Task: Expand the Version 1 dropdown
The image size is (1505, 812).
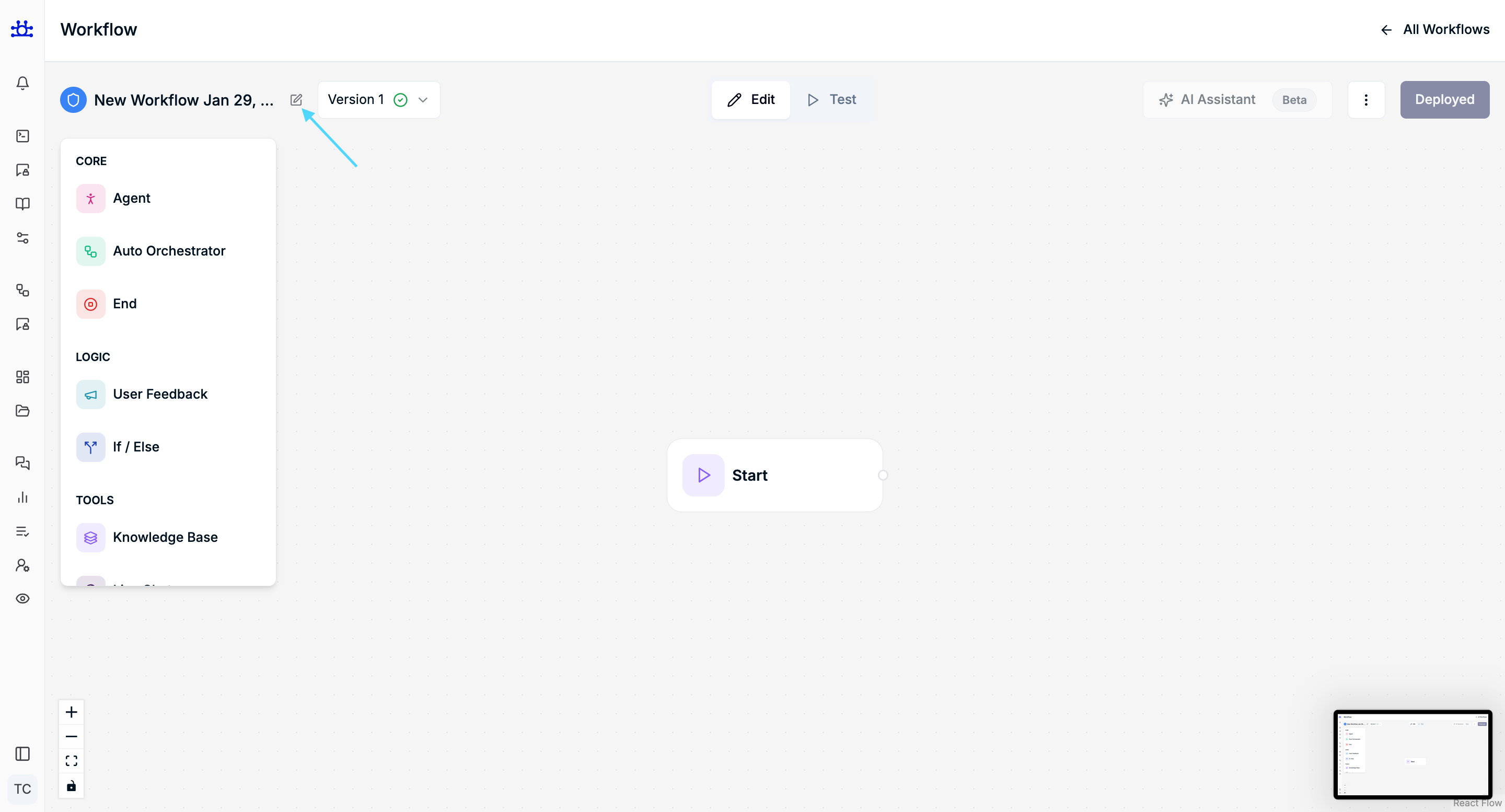Action: pyautogui.click(x=378, y=100)
